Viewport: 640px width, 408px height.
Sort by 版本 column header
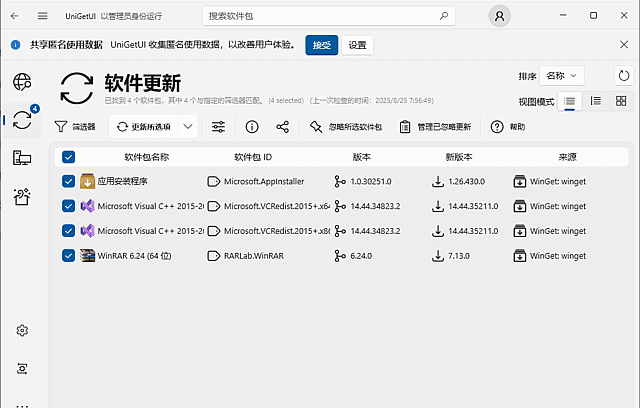[362, 157]
